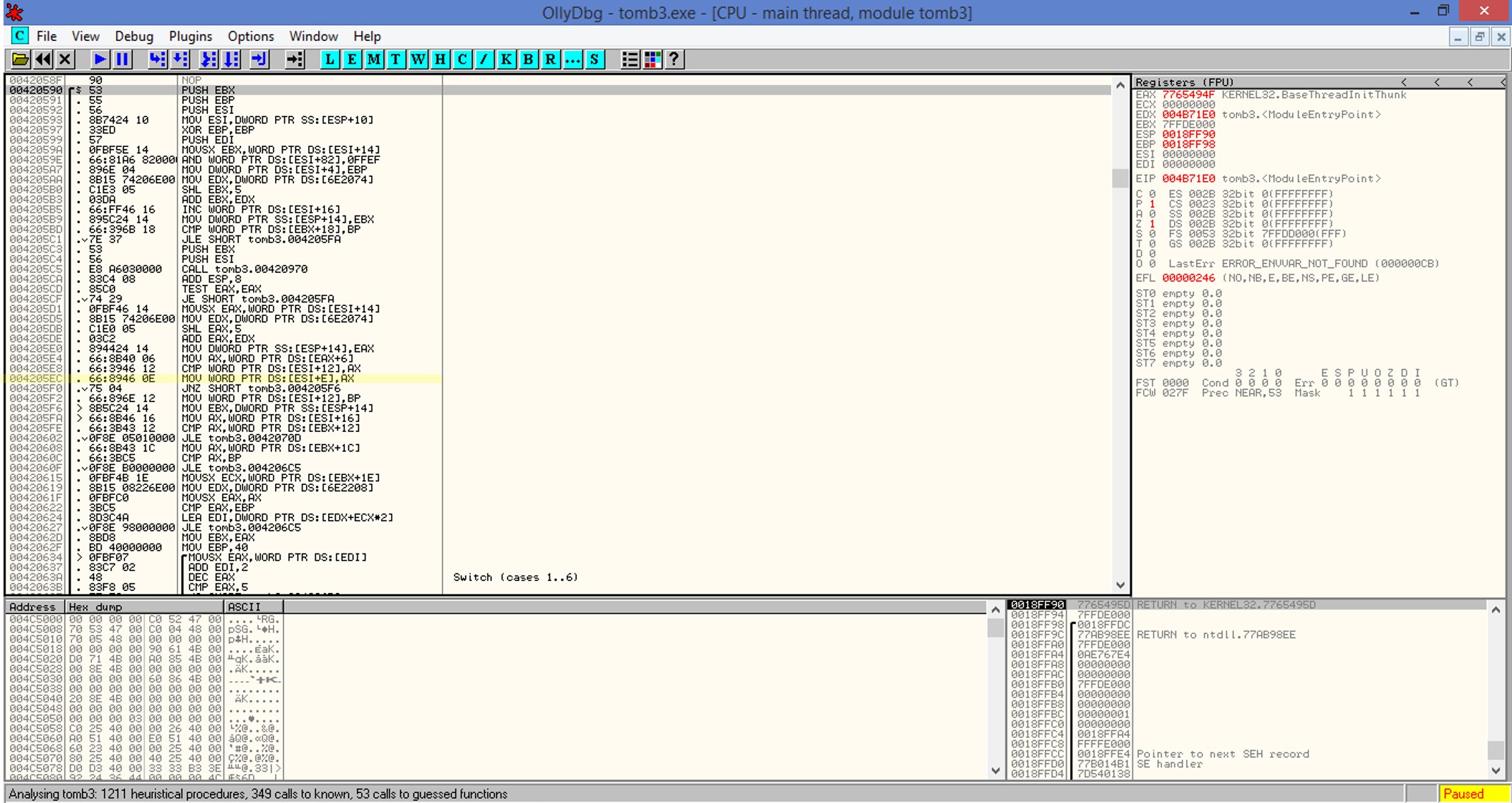Screen dimensions: 1512x803
Task: Click the Go to address icon
Action: click(x=295, y=59)
